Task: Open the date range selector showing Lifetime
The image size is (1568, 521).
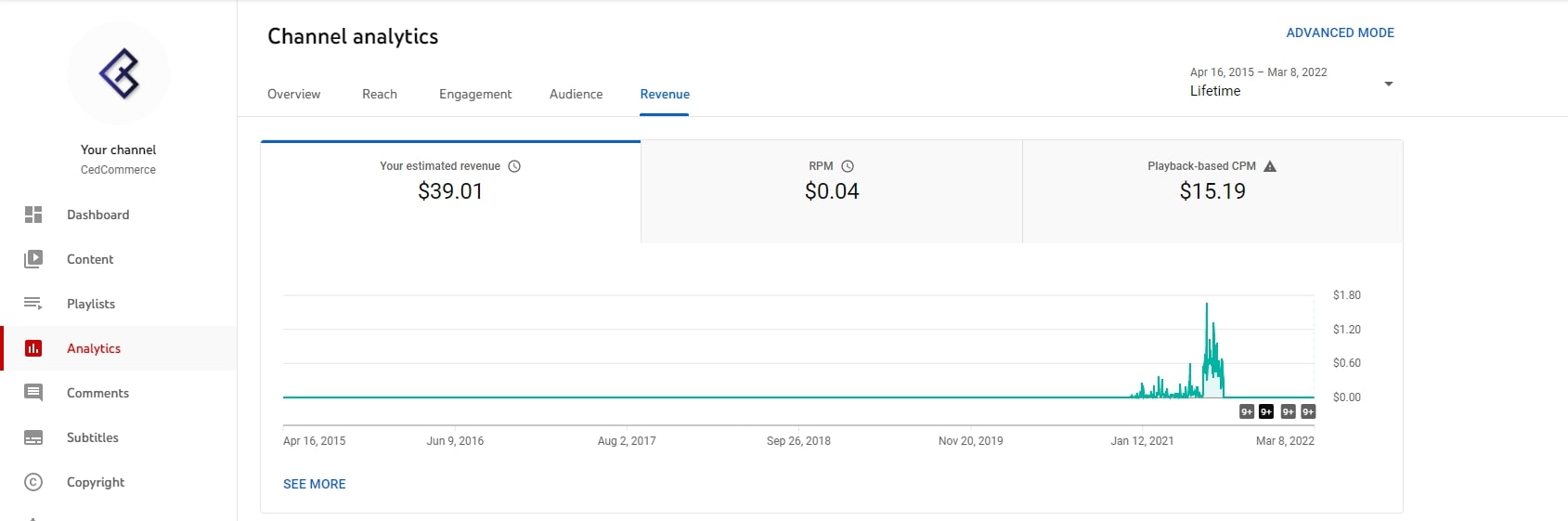Action: click(1291, 82)
